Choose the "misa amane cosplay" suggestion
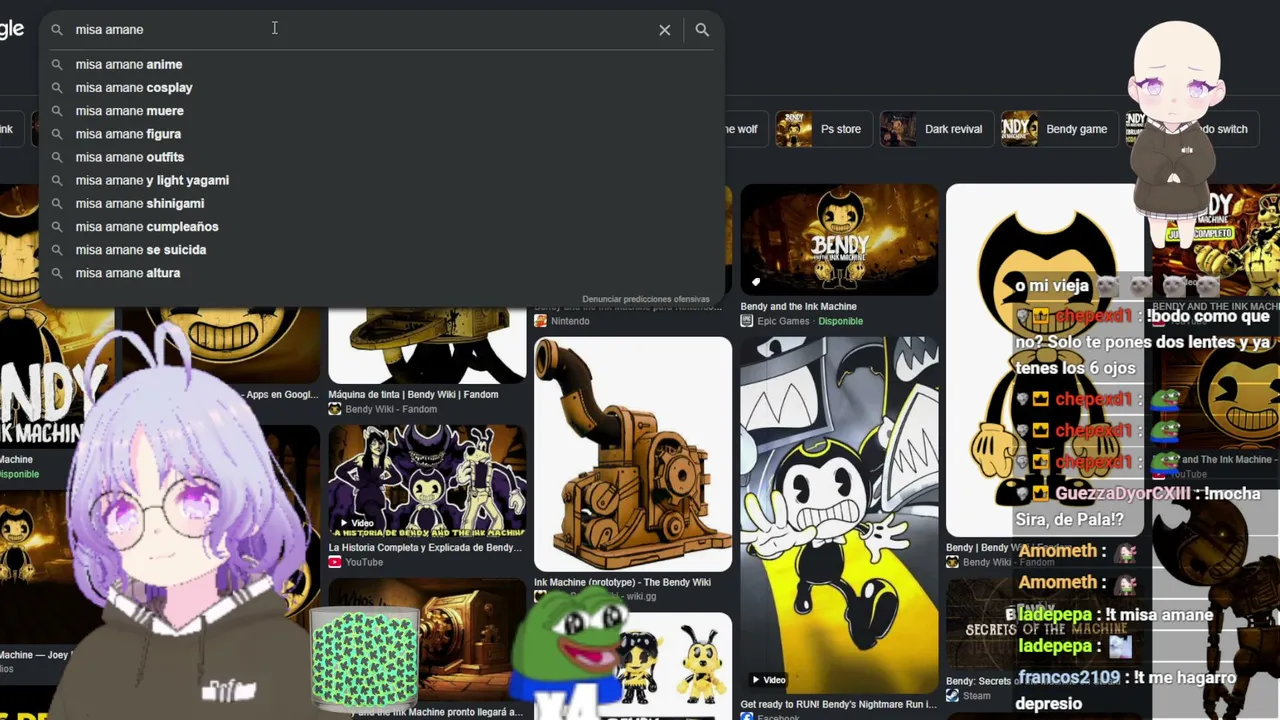This screenshot has height=720, width=1280. tap(380, 88)
